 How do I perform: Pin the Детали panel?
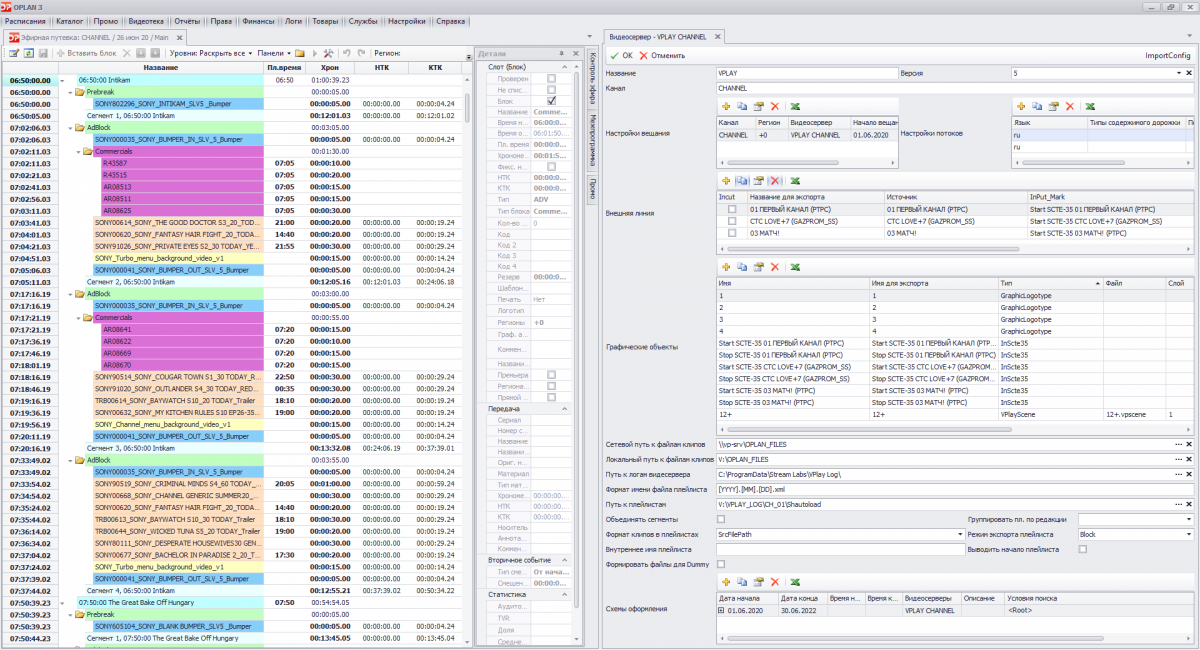point(563,52)
